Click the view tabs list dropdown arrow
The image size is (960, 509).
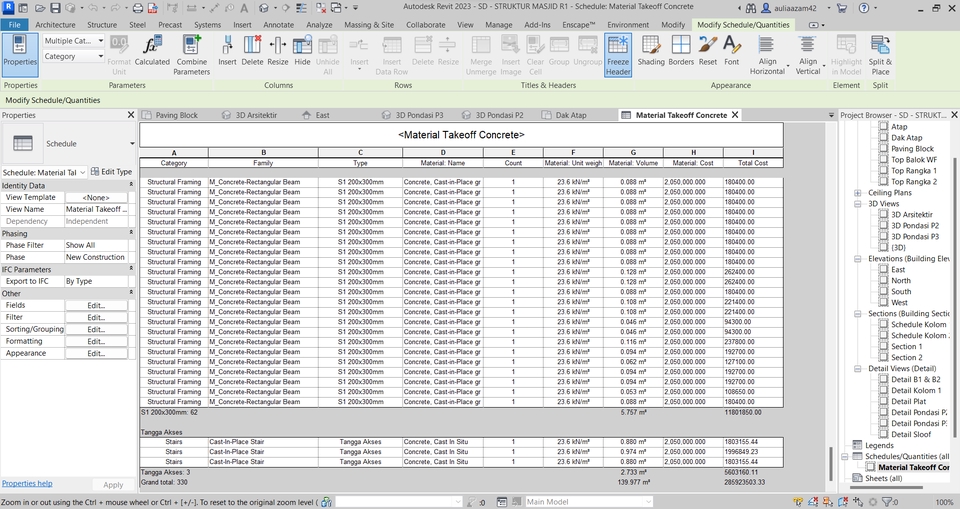point(831,115)
